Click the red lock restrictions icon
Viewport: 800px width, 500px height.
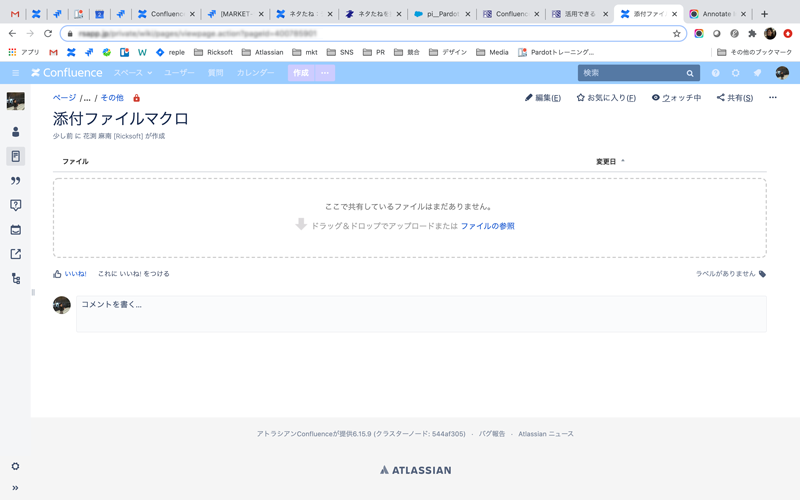point(136,98)
